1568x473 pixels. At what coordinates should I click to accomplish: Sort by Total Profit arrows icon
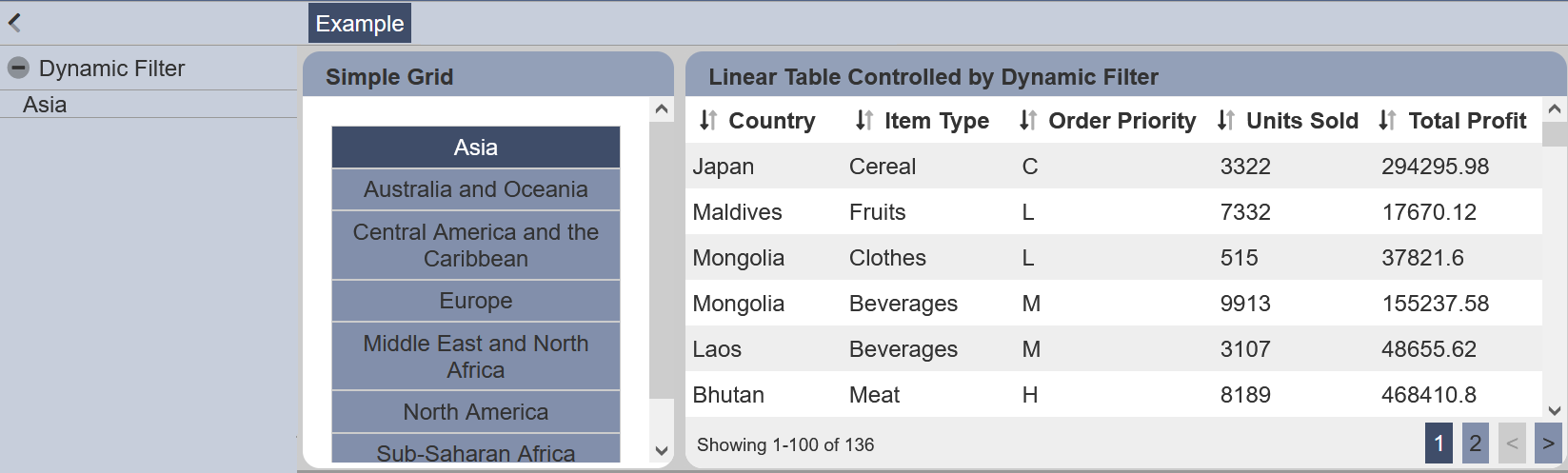pos(1388,121)
